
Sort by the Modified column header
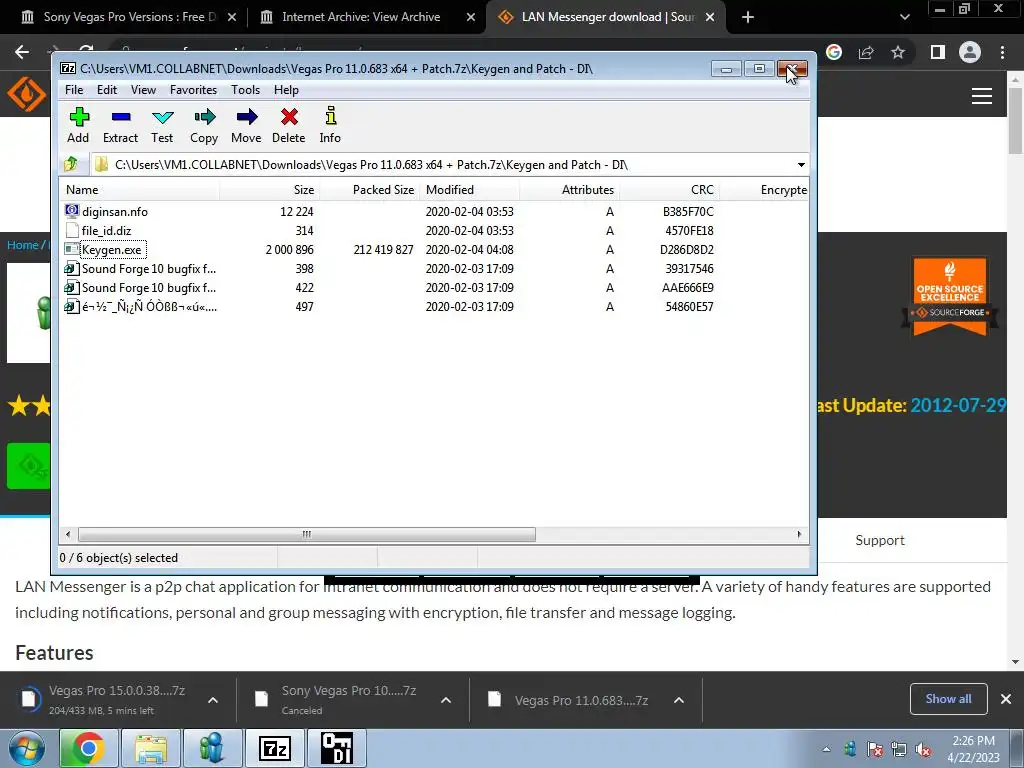(470, 190)
